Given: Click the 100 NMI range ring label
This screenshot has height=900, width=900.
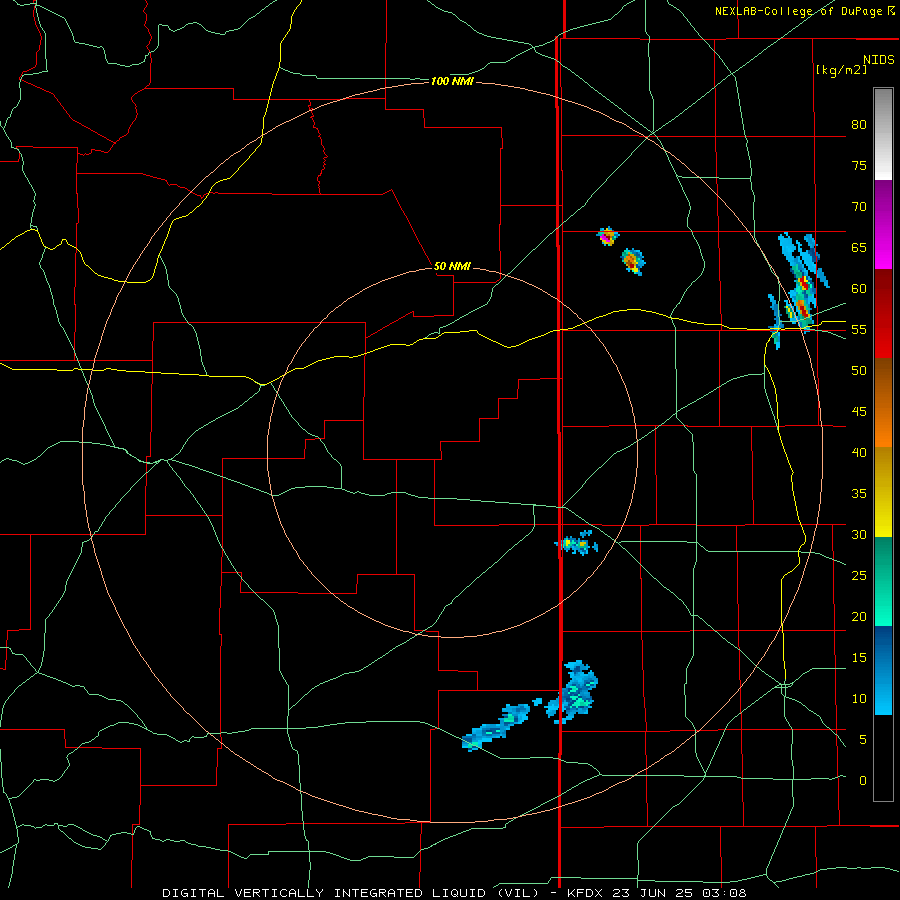Looking at the screenshot, I should (x=452, y=82).
